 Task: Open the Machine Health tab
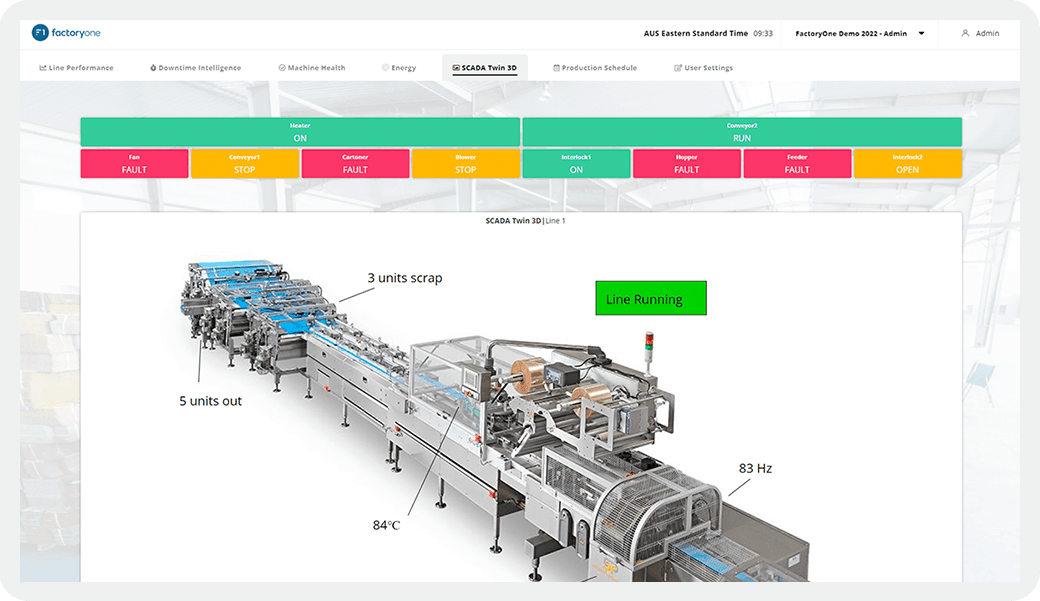(312, 68)
